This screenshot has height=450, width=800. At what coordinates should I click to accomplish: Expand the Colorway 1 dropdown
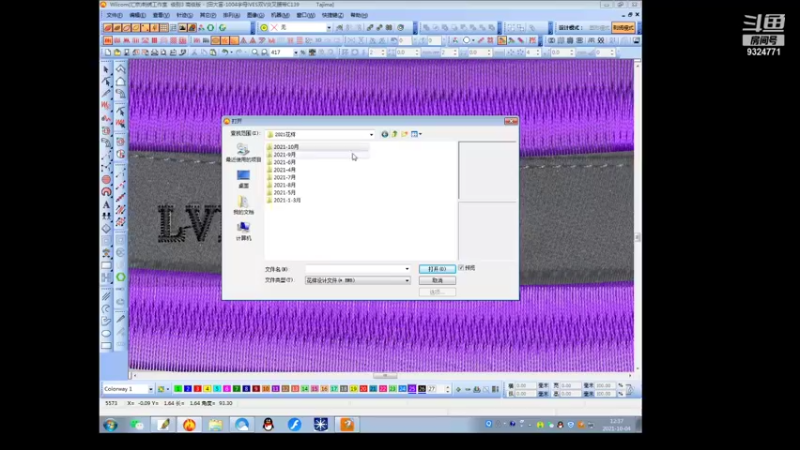(151, 389)
